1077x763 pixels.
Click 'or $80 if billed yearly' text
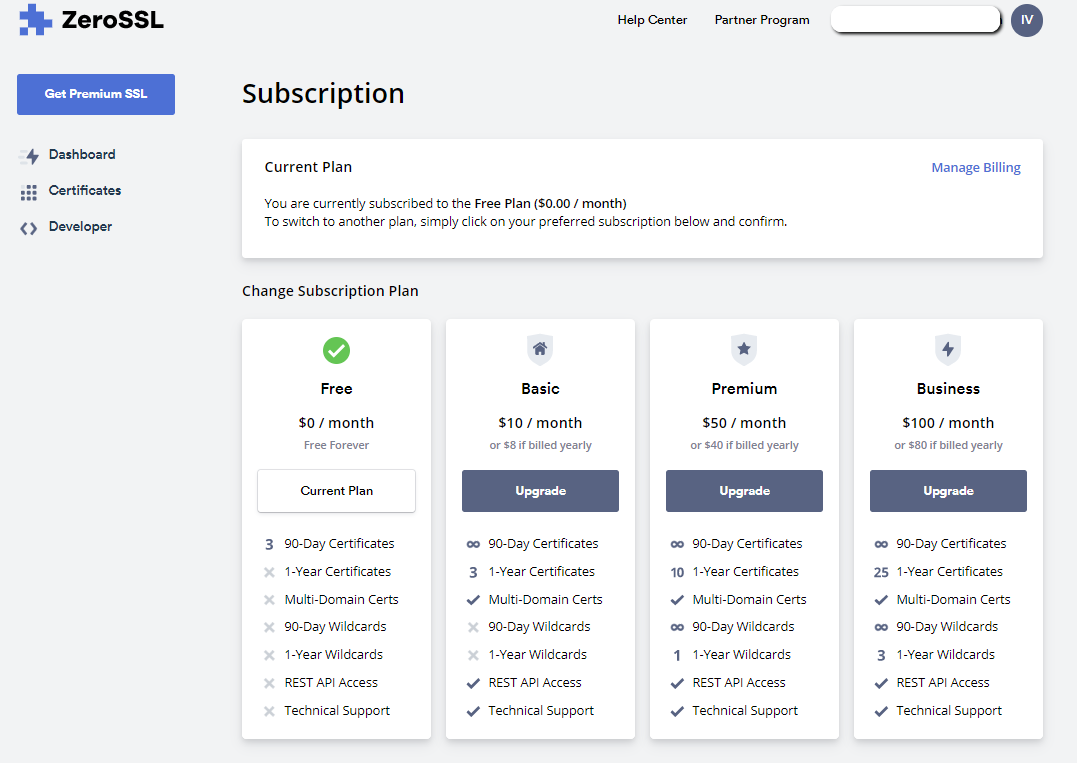pyautogui.click(x=949, y=445)
